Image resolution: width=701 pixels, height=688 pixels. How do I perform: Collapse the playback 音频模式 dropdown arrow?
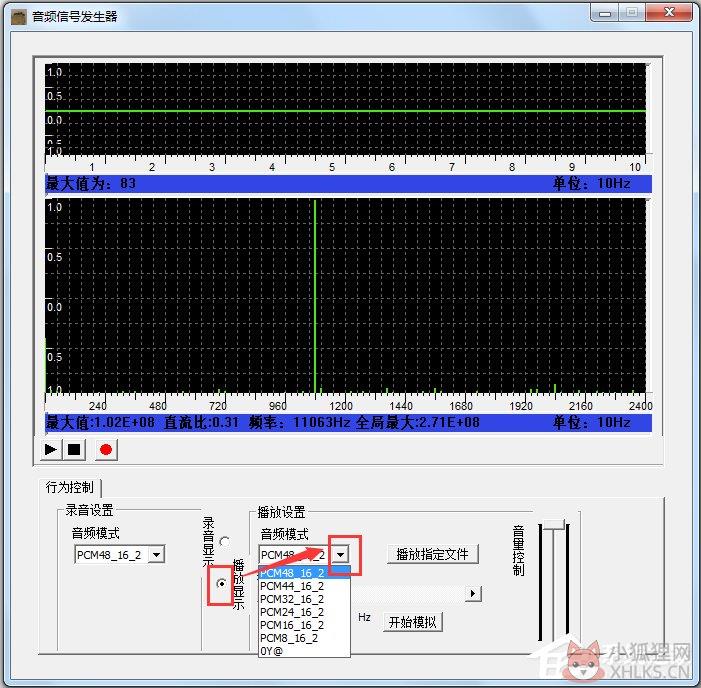[341, 555]
